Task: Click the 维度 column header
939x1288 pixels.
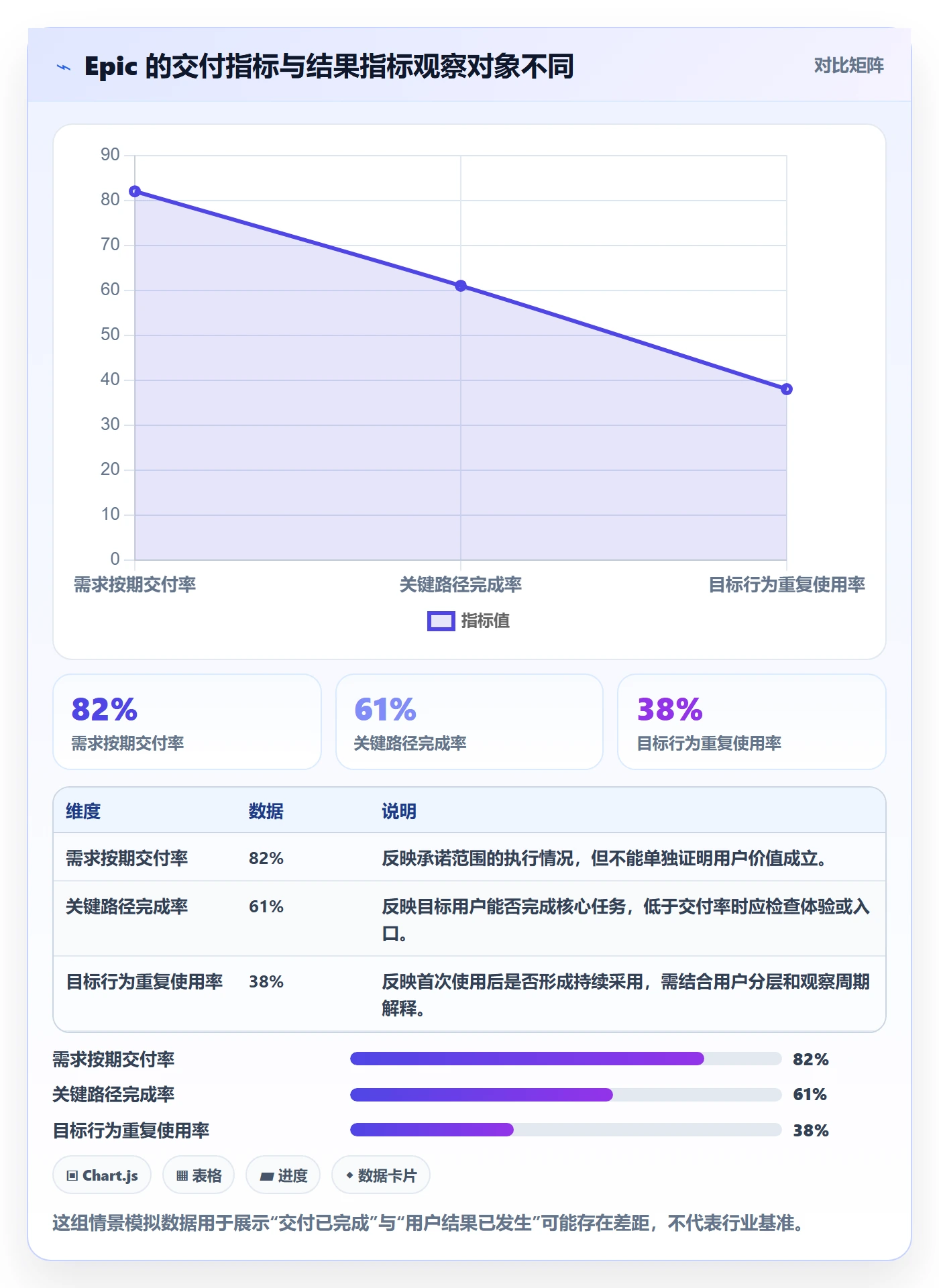Action: [x=83, y=811]
